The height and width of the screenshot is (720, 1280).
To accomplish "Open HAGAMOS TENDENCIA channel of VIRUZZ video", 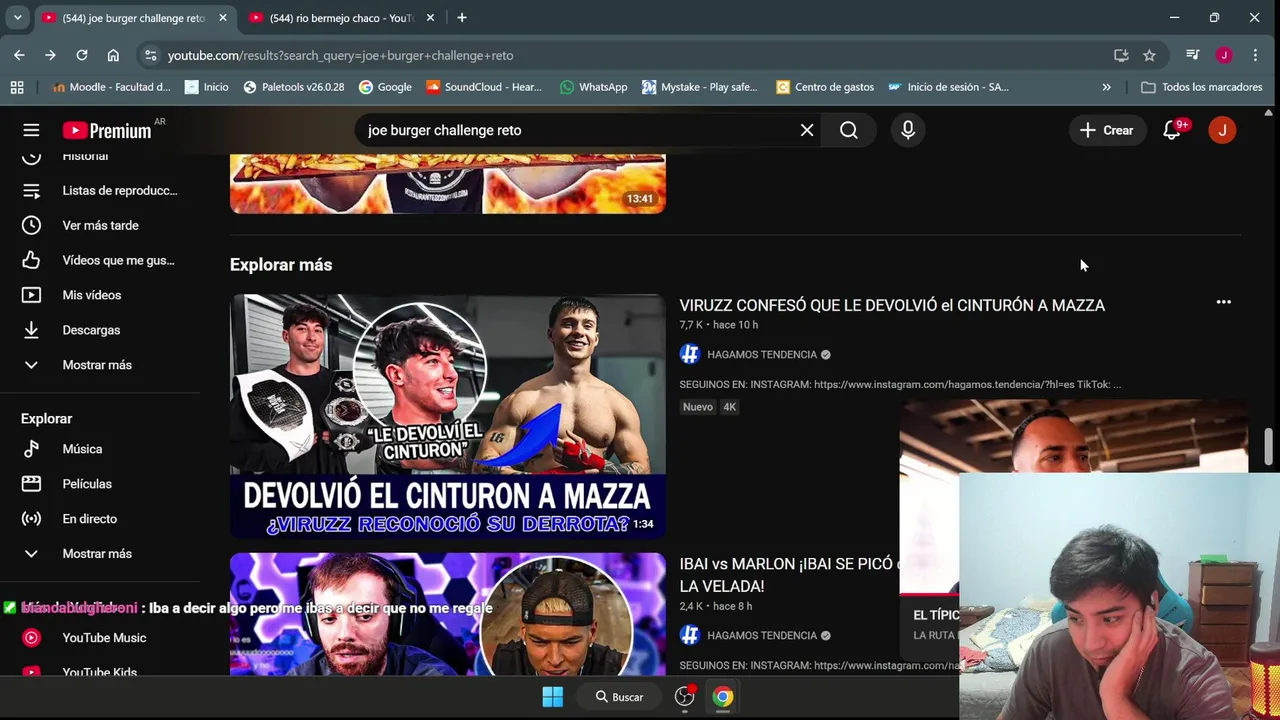I will [x=762, y=354].
